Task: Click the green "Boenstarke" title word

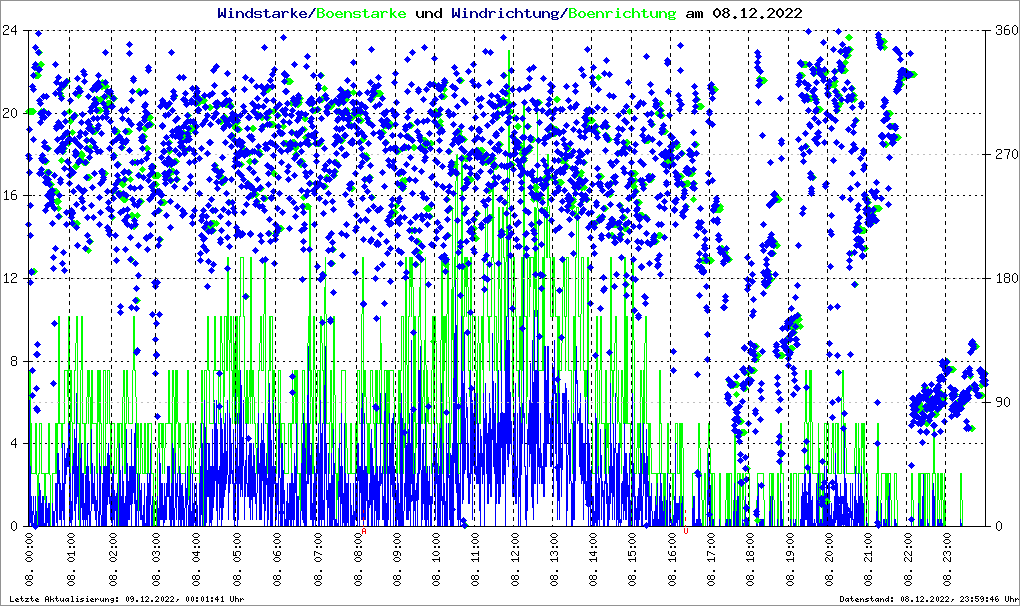Action: tap(361, 13)
